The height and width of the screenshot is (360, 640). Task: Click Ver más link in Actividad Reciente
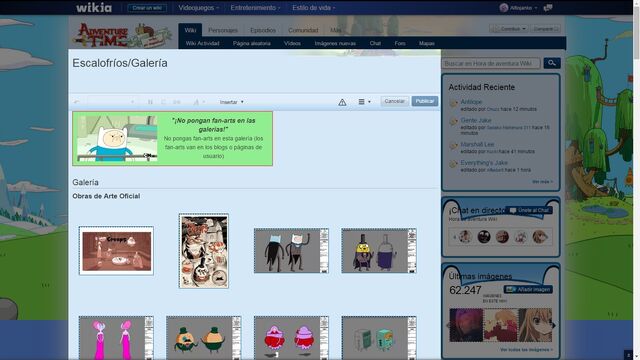coord(542,182)
